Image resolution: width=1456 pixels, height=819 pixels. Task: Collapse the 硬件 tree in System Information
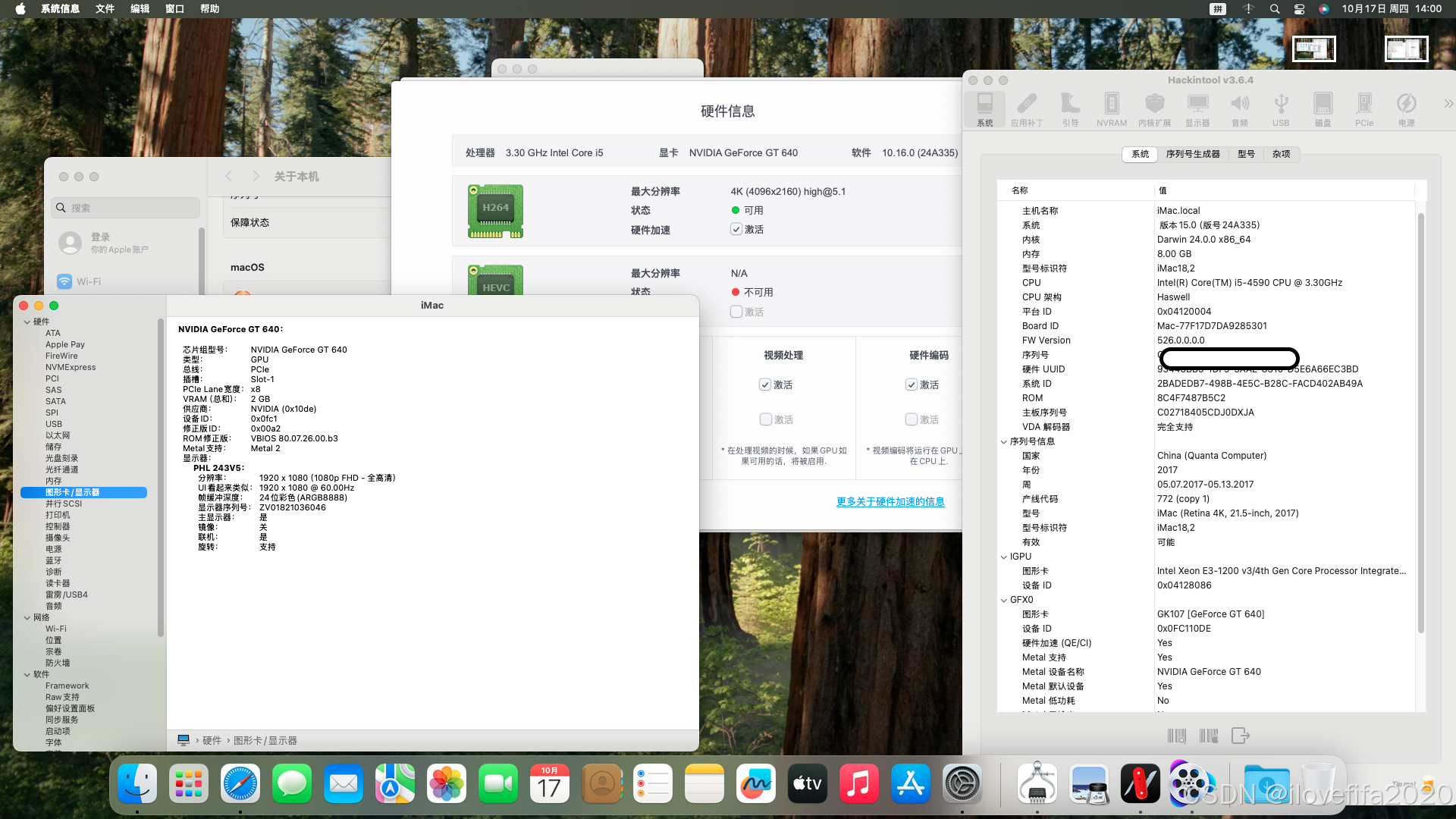pos(27,322)
